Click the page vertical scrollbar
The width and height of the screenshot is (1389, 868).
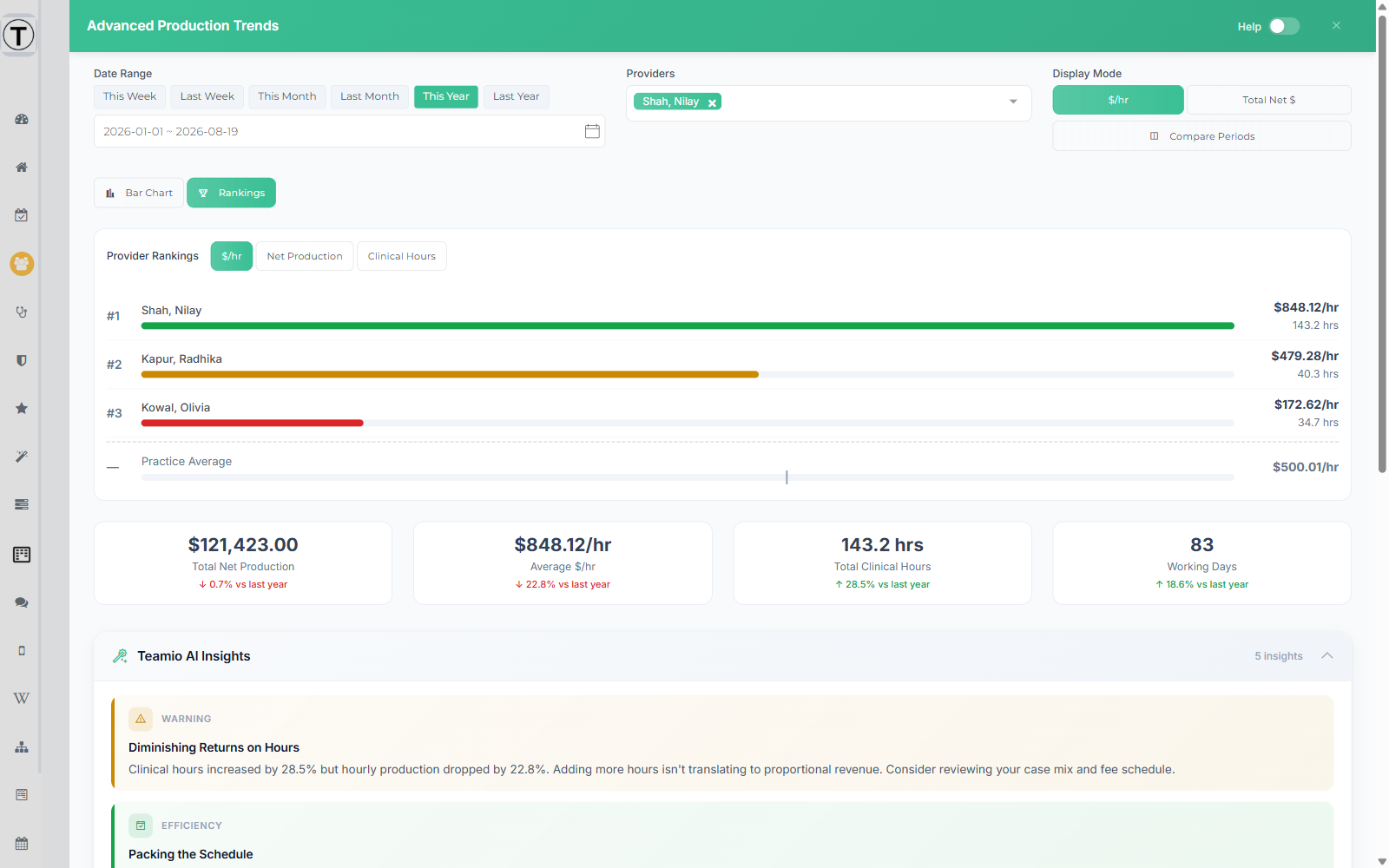click(x=1382, y=243)
